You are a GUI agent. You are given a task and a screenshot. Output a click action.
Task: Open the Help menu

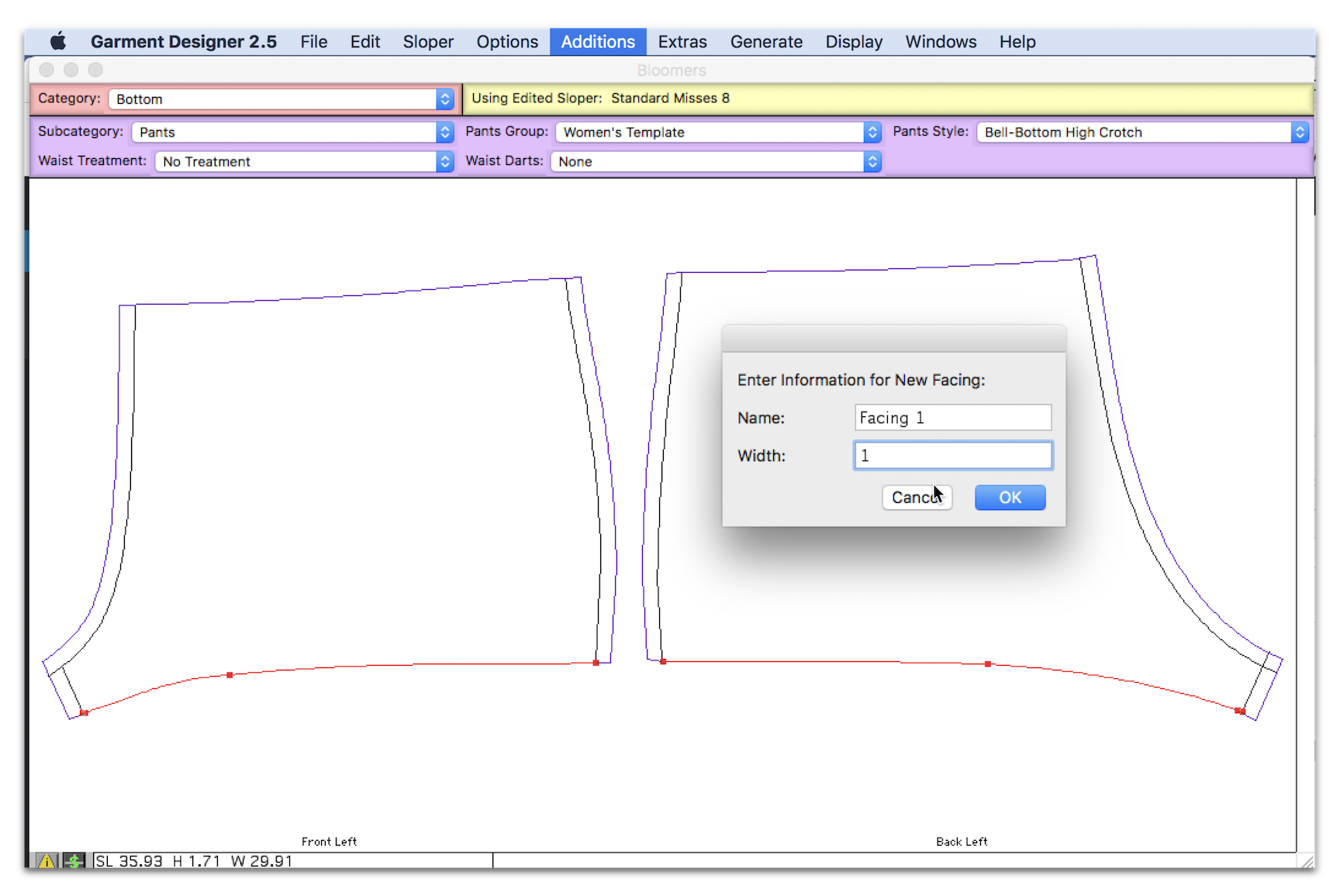pyautogui.click(x=1017, y=42)
